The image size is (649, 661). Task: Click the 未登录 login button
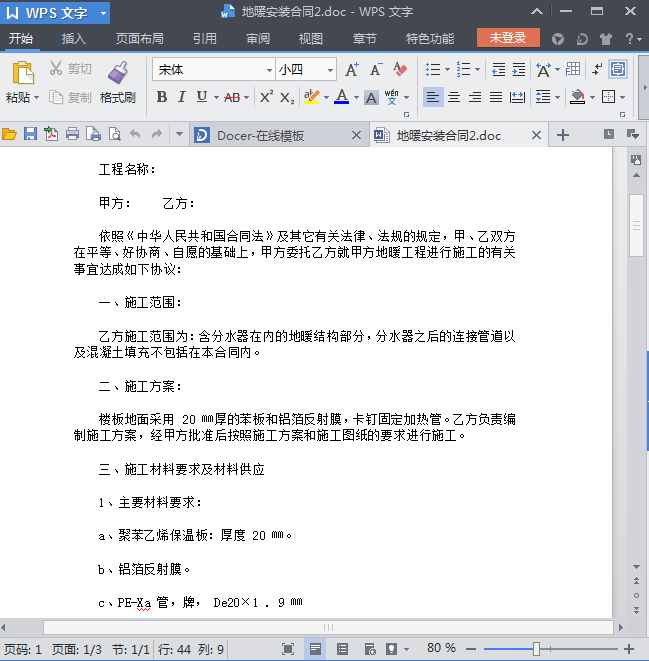tap(508, 38)
